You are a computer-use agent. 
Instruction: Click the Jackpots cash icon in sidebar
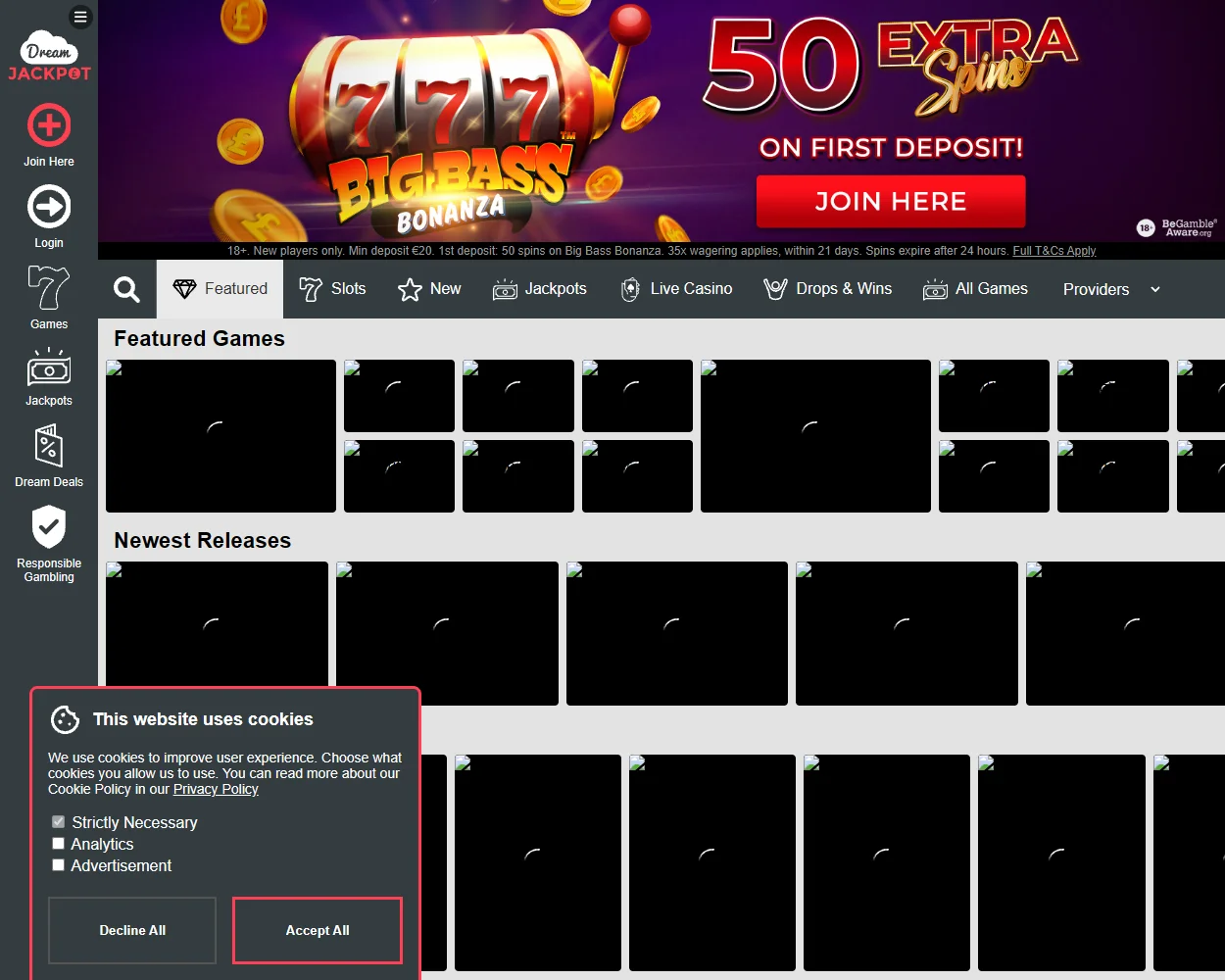click(48, 370)
